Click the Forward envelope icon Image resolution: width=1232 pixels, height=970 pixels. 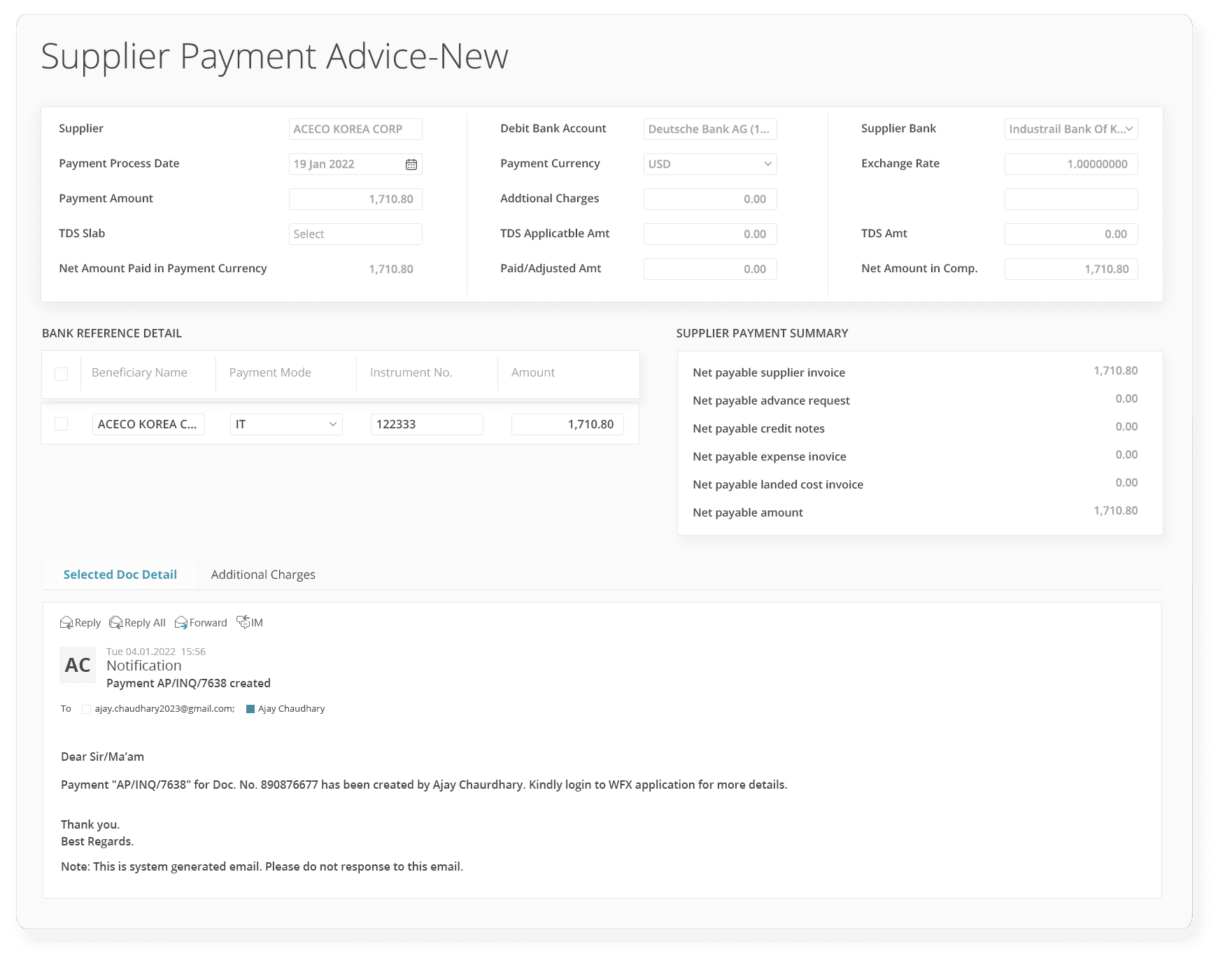pos(181,623)
